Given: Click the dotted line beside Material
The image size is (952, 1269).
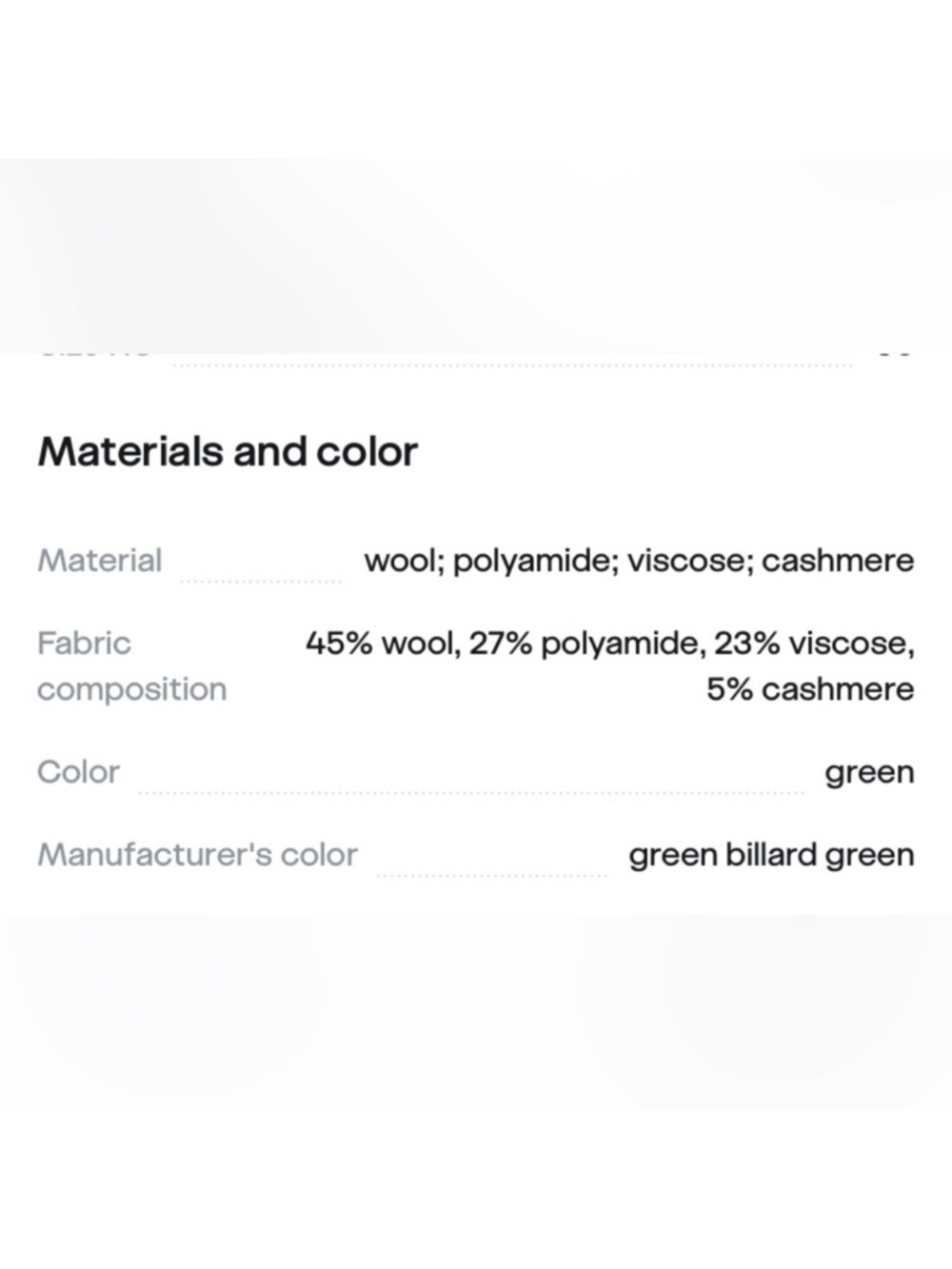Looking at the screenshot, I should pos(262,580).
